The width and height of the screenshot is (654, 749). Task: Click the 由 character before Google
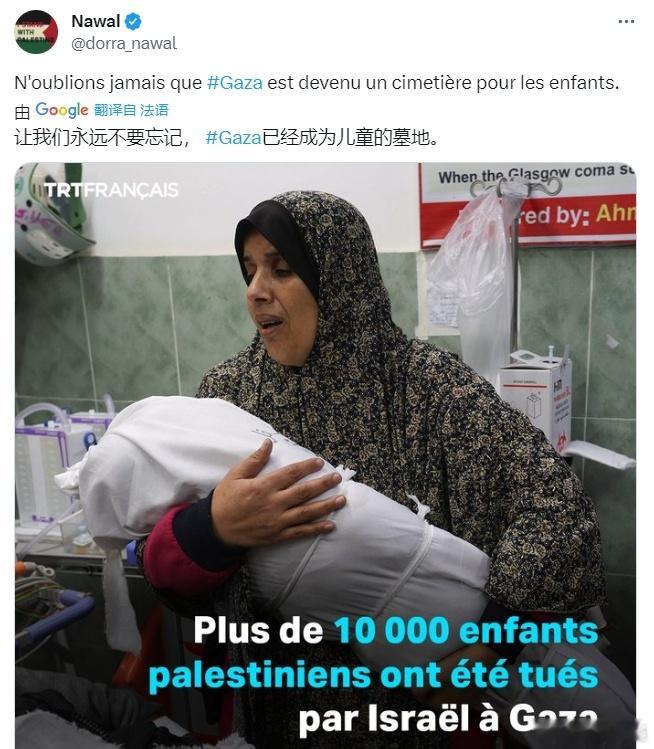(22, 111)
